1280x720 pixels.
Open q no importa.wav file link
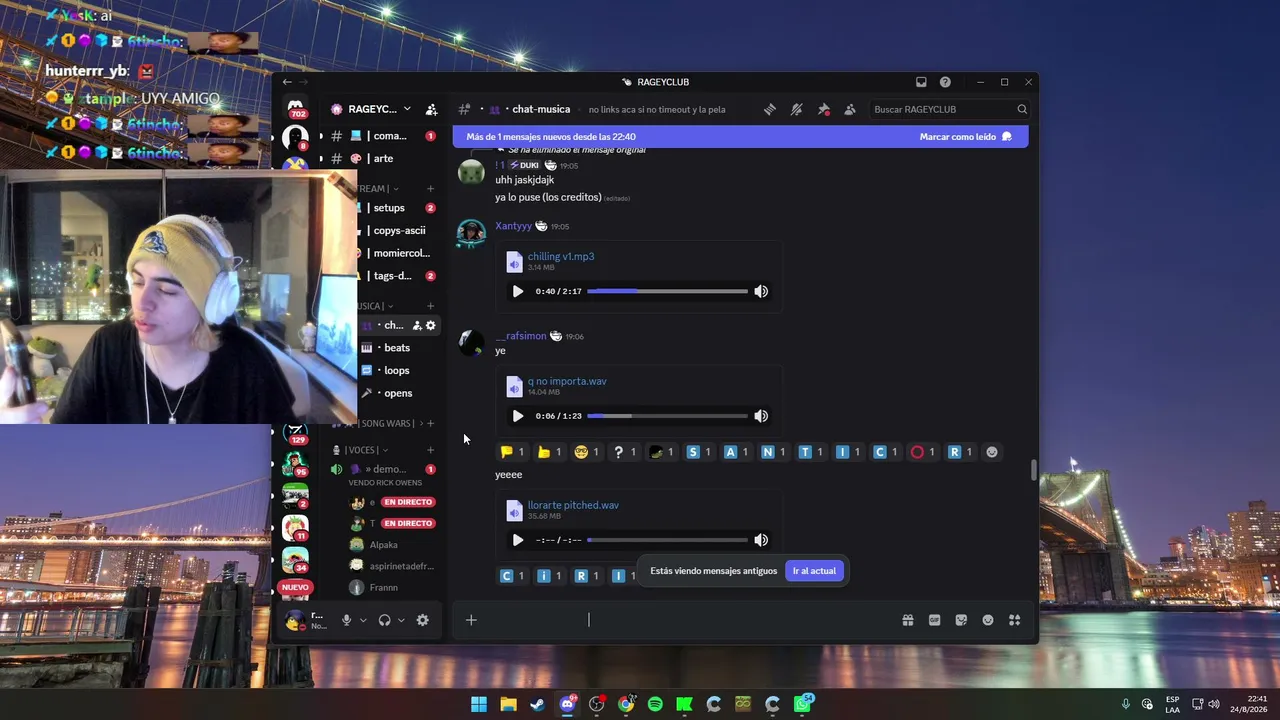click(567, 381)
